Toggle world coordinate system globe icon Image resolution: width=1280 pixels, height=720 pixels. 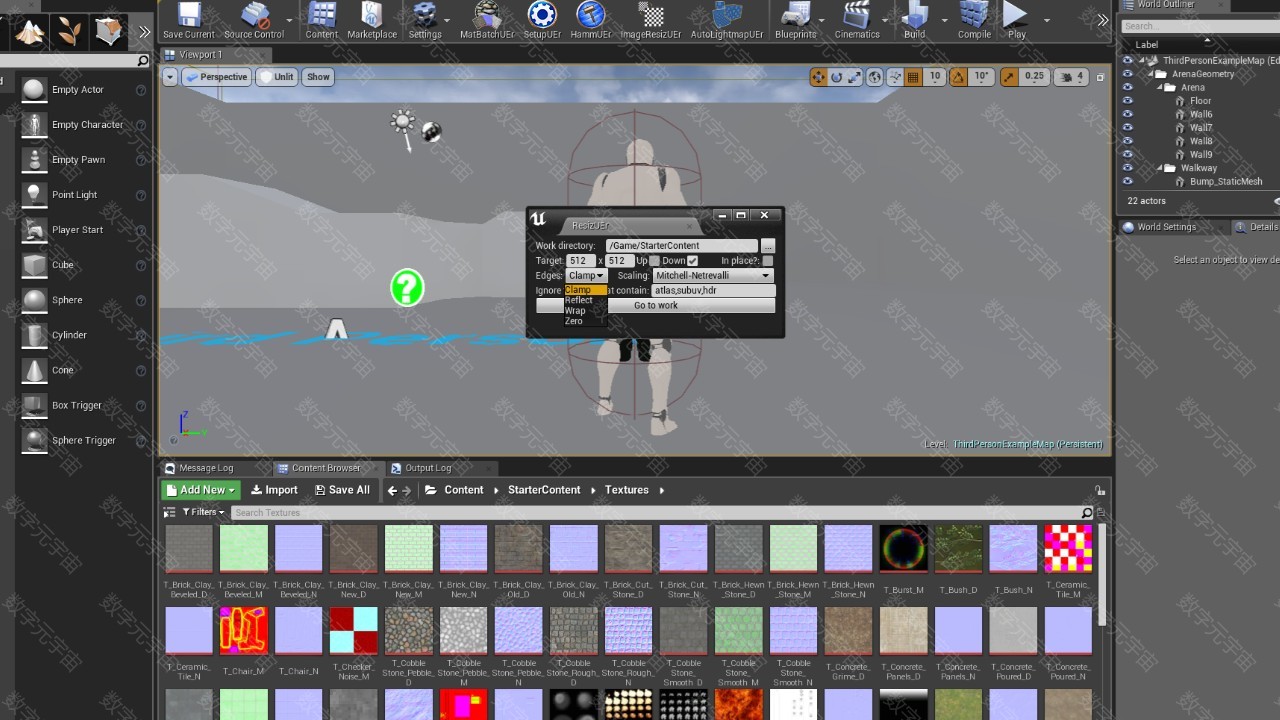click(x=875, y=77)
